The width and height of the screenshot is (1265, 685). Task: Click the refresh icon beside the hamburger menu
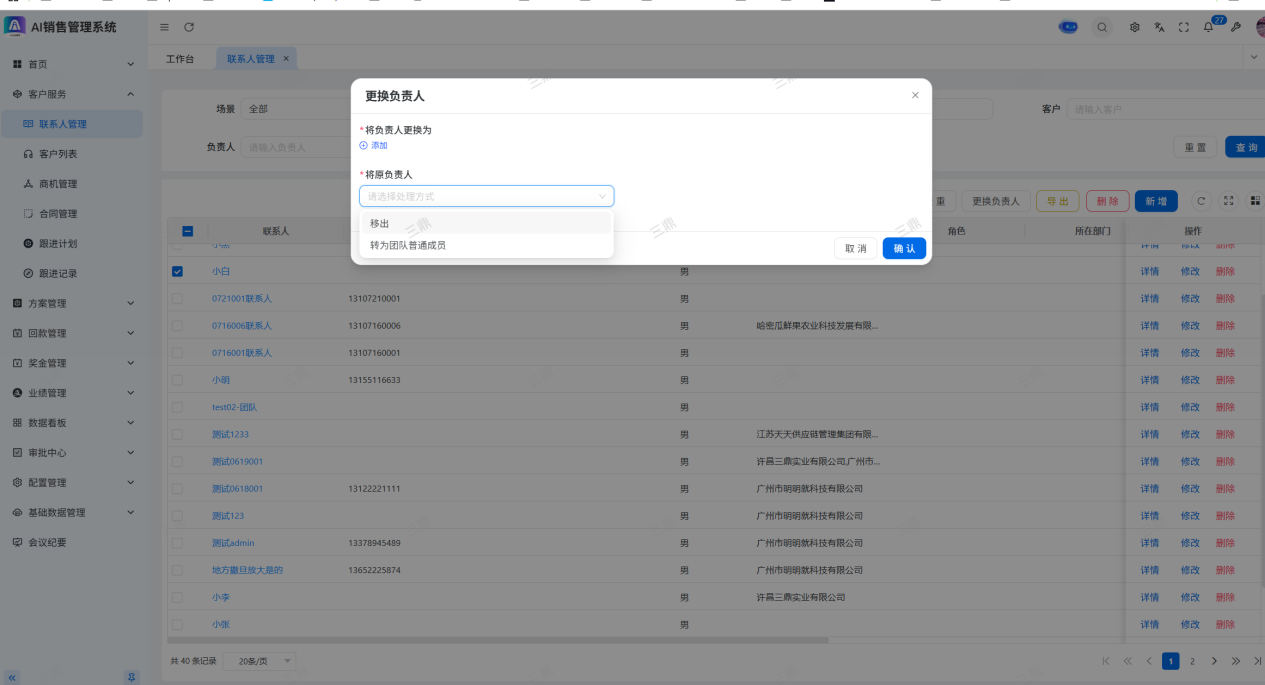(189, 26)
